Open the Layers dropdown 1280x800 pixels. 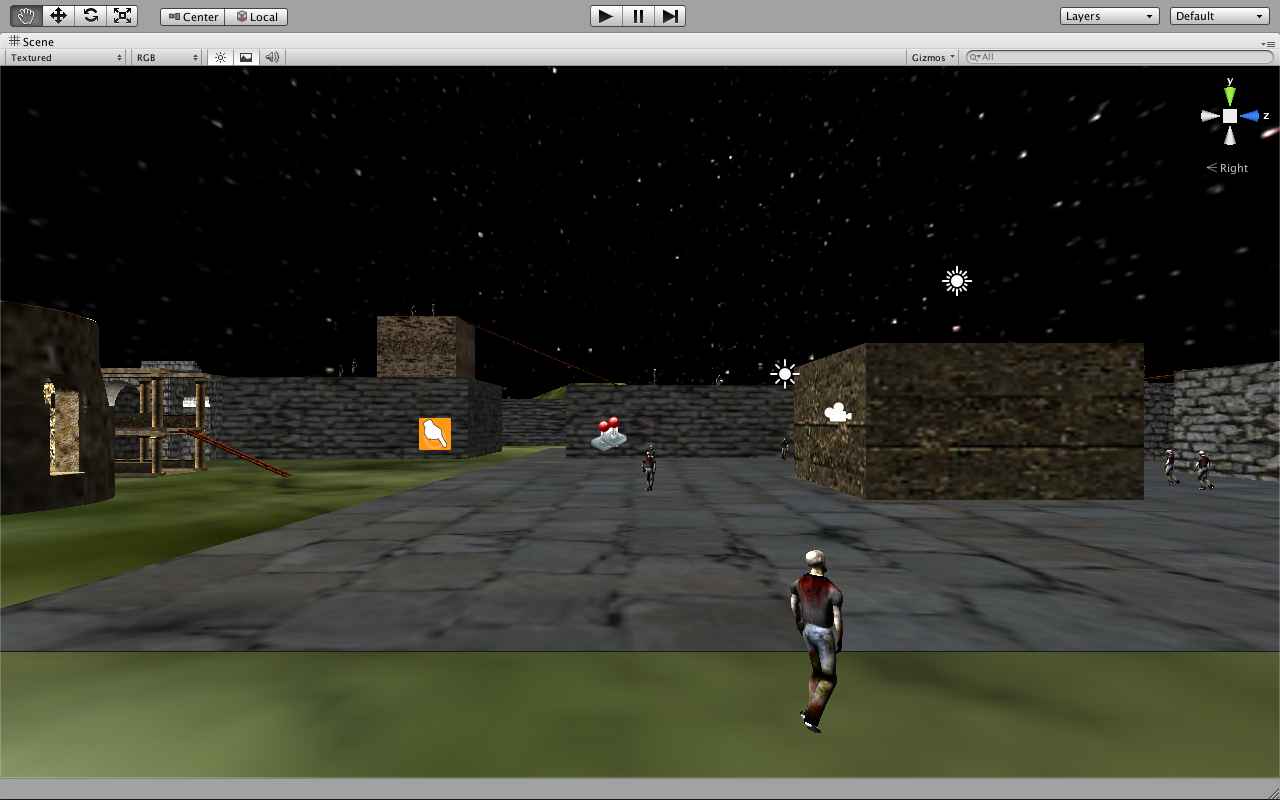[1109, 16]
